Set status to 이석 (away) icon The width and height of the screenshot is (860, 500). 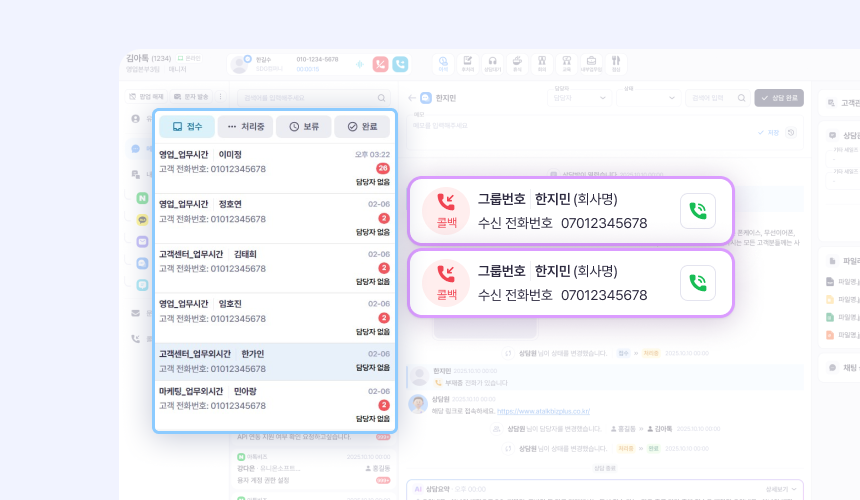click(443, 64)
